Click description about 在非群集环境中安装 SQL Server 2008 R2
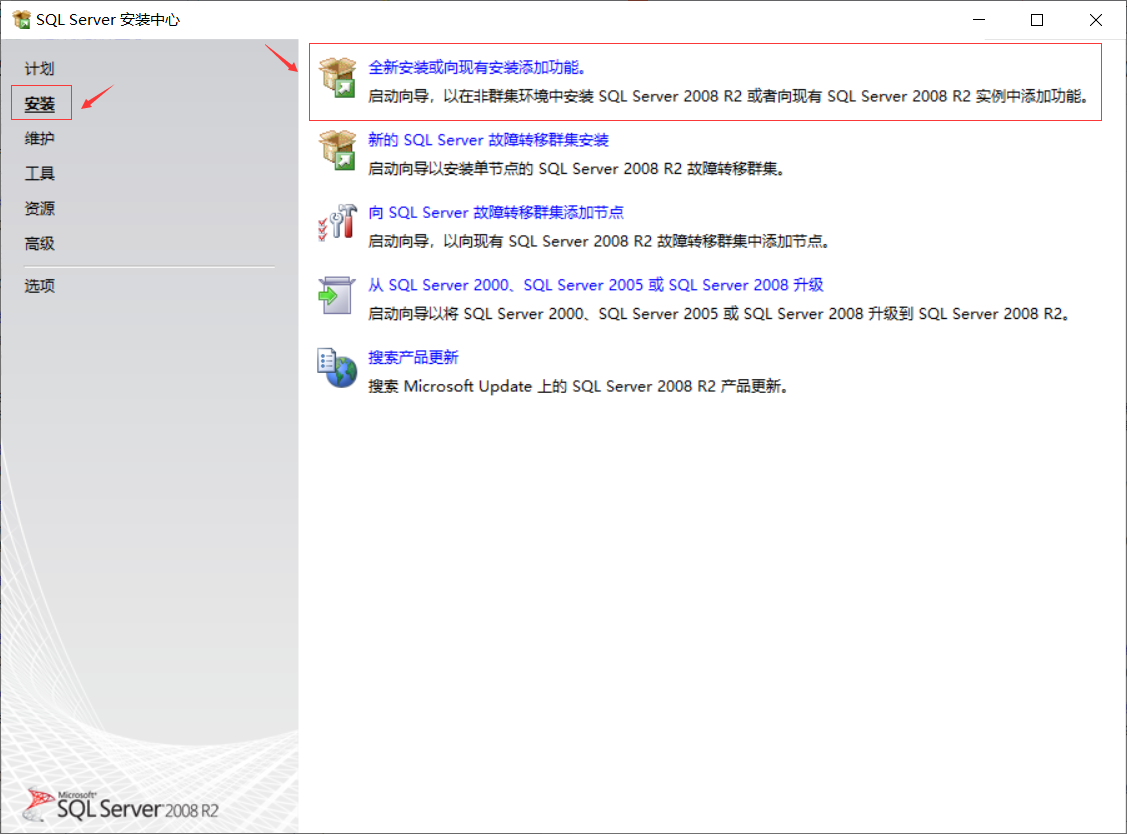1127x834 pixels. point(730,96)
